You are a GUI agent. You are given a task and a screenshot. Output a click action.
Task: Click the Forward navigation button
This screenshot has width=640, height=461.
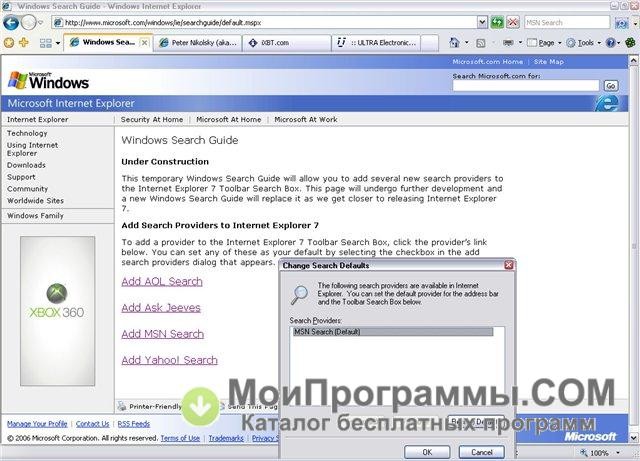click(x=28, y=22)
